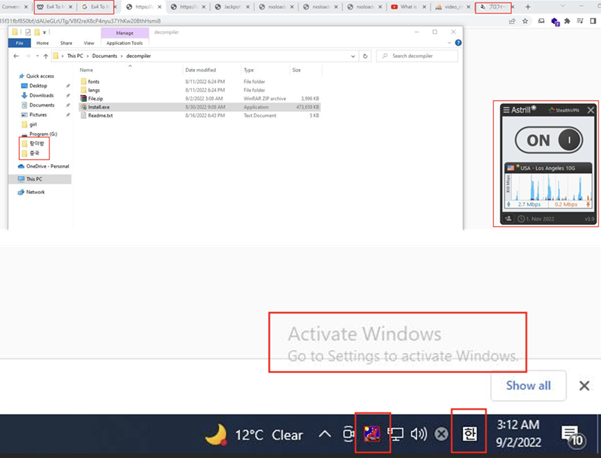Select USA - Los Angeles 10G server
The height and width of the screenshot is (458, 601).
coord(546,168)
